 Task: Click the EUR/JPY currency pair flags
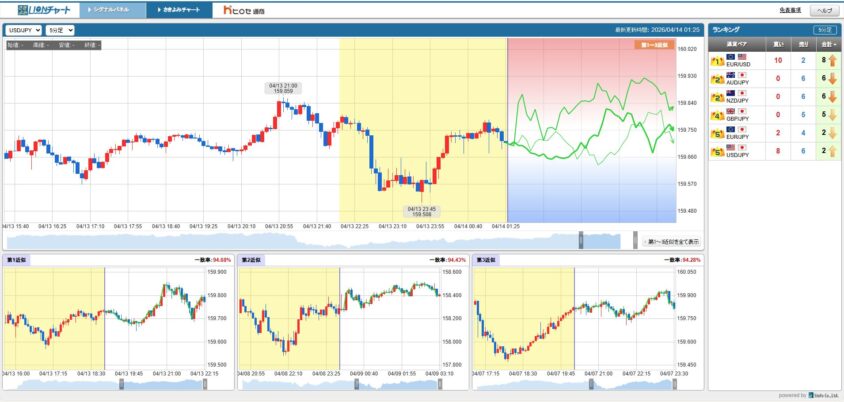737,130
